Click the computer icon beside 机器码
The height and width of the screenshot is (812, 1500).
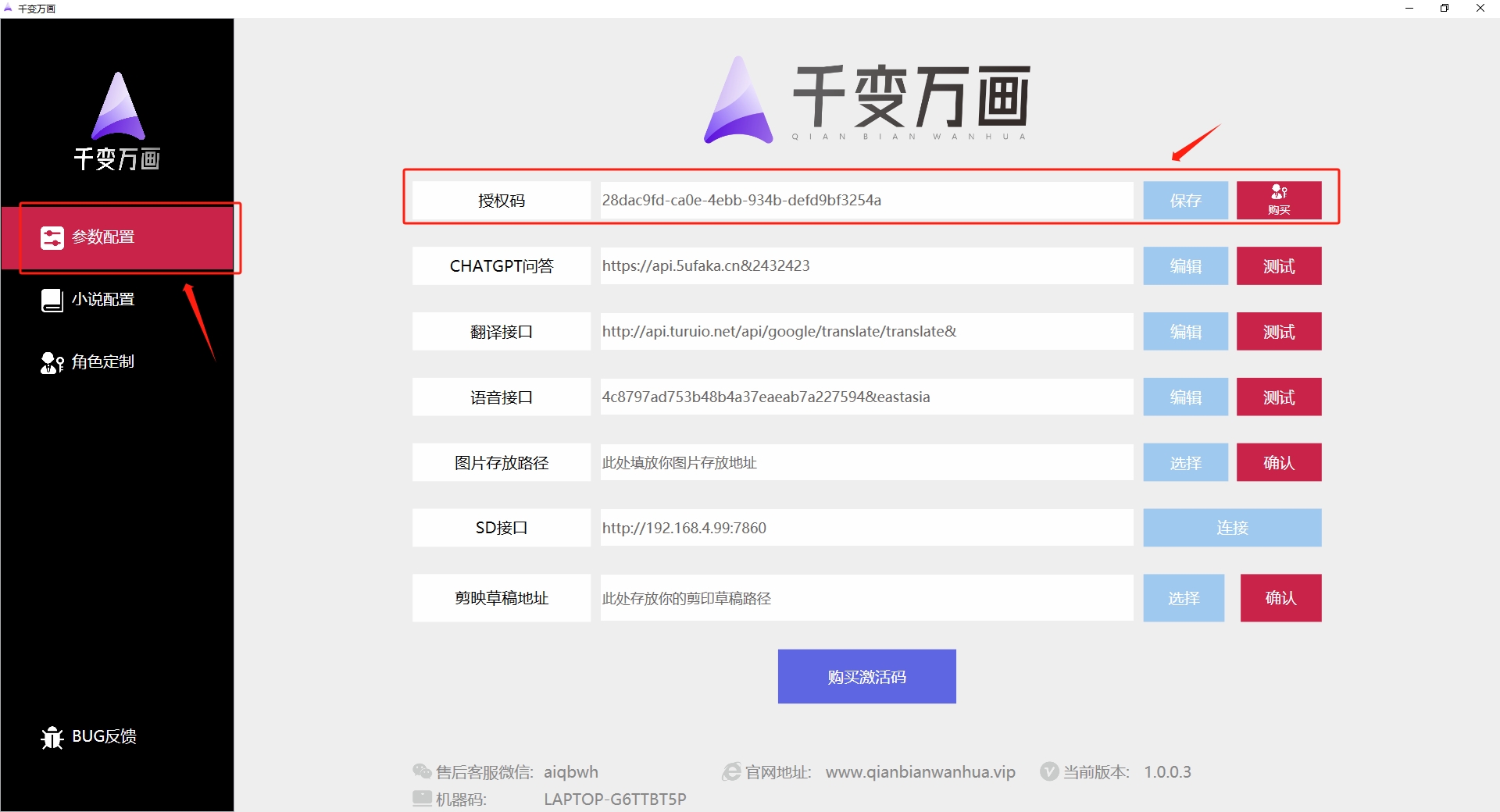[x=422, y=799]
